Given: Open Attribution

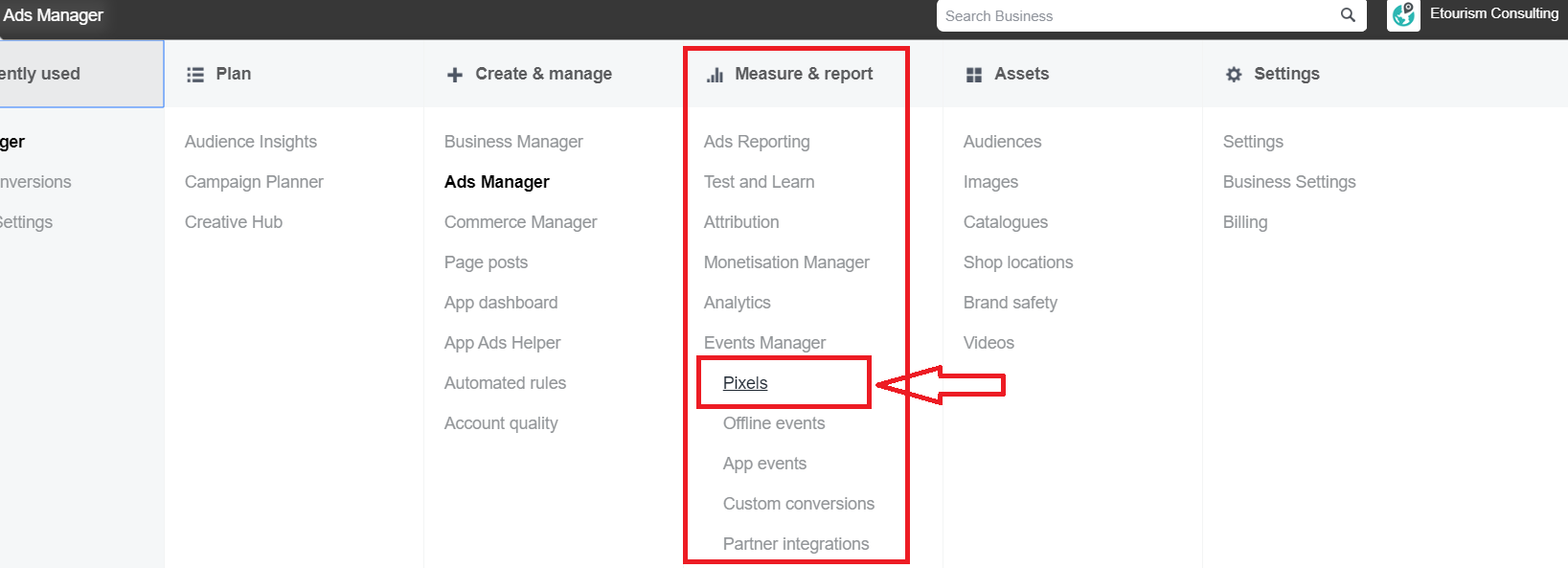Looking at the screenshot, I should [x=741, y=222].
